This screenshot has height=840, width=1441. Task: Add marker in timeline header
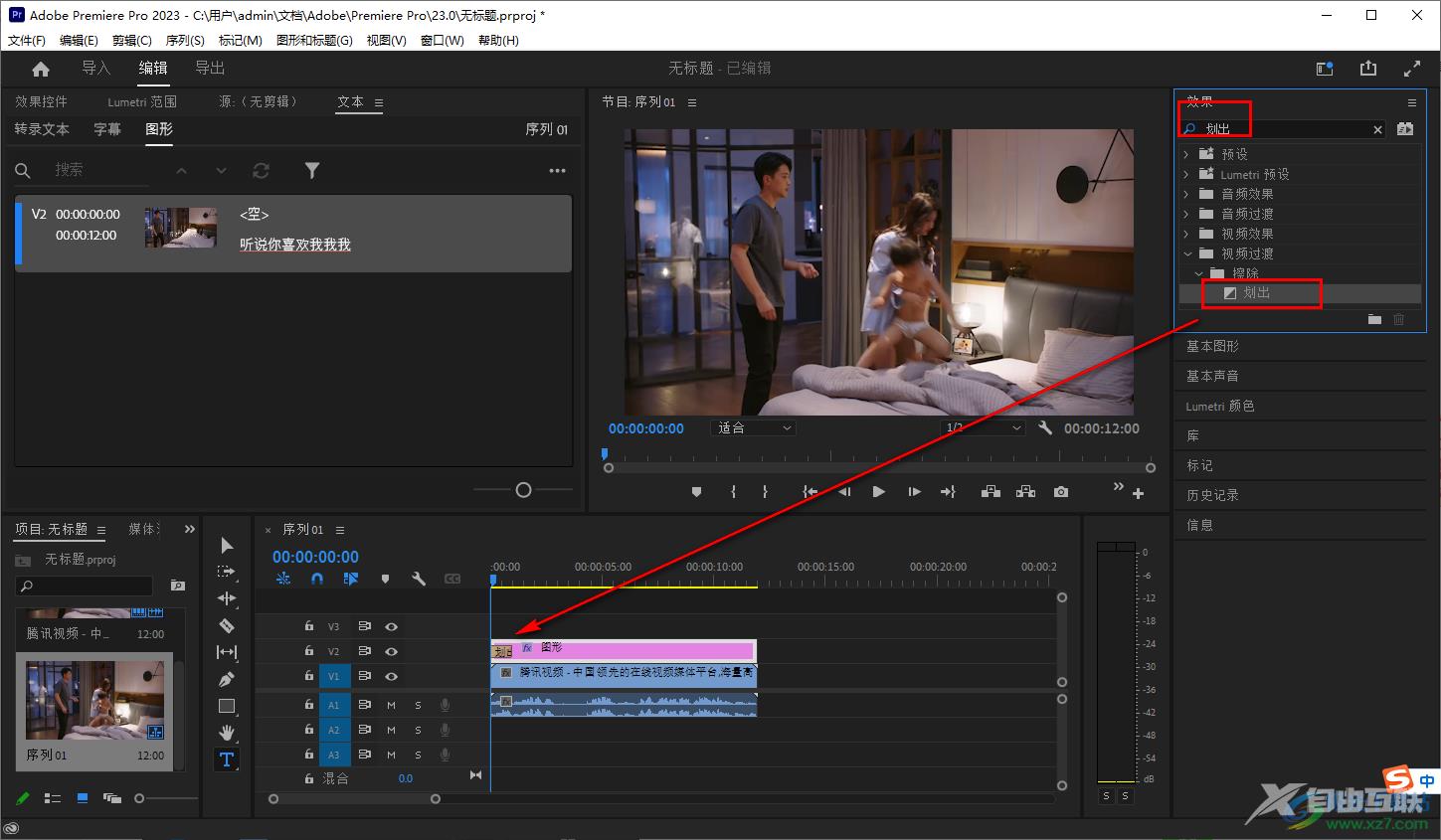pyautogui.click(x=385, y=579)
